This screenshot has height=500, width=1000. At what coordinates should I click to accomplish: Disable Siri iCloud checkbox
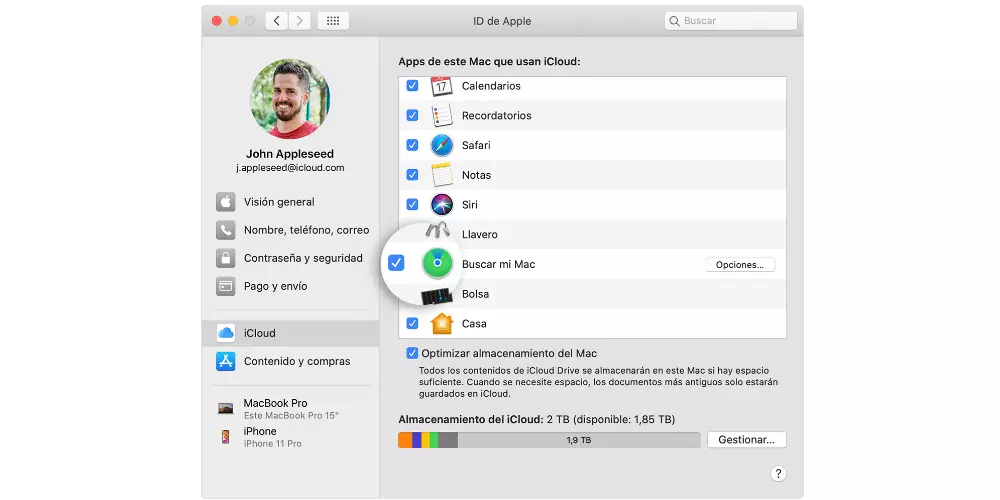[x=412, y=205]
